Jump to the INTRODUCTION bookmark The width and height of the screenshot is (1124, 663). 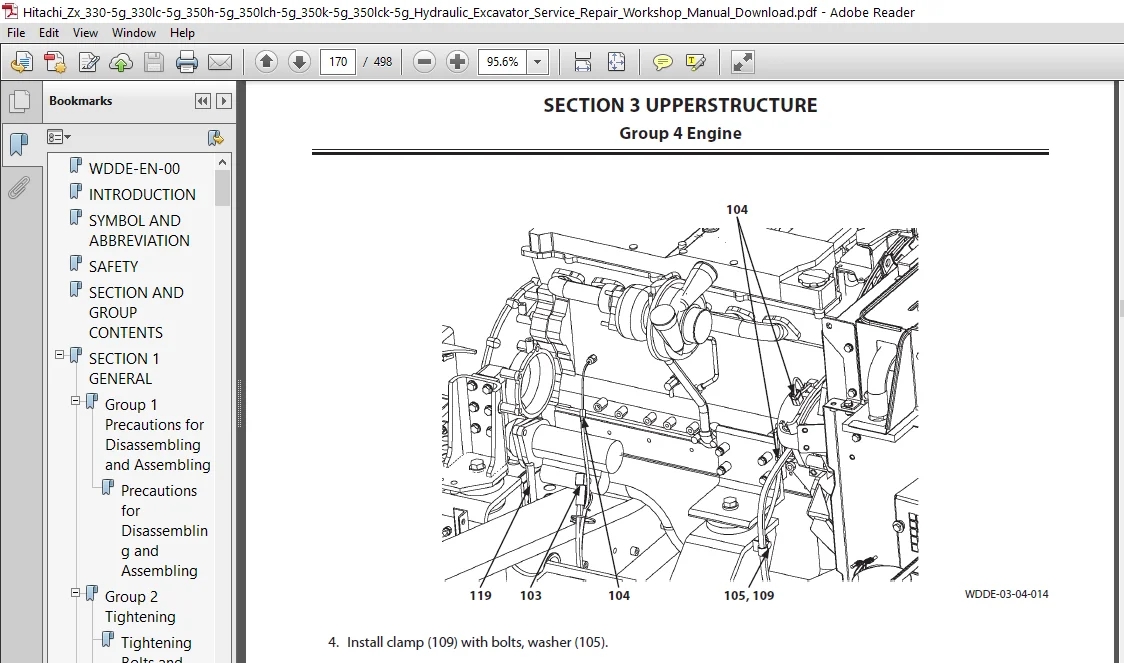pos(142,194)
